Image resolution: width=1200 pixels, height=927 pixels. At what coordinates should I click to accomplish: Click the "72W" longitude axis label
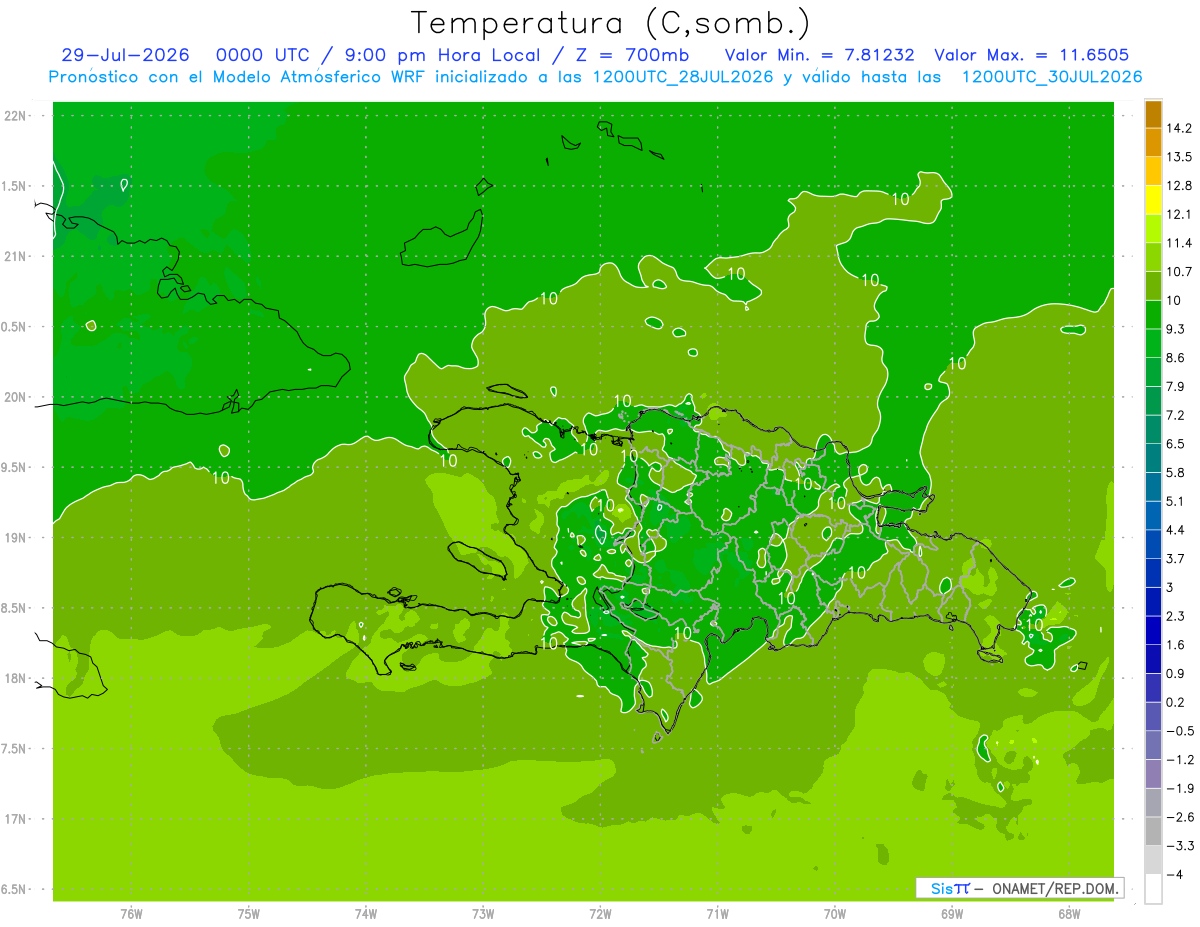pos(600,914)
